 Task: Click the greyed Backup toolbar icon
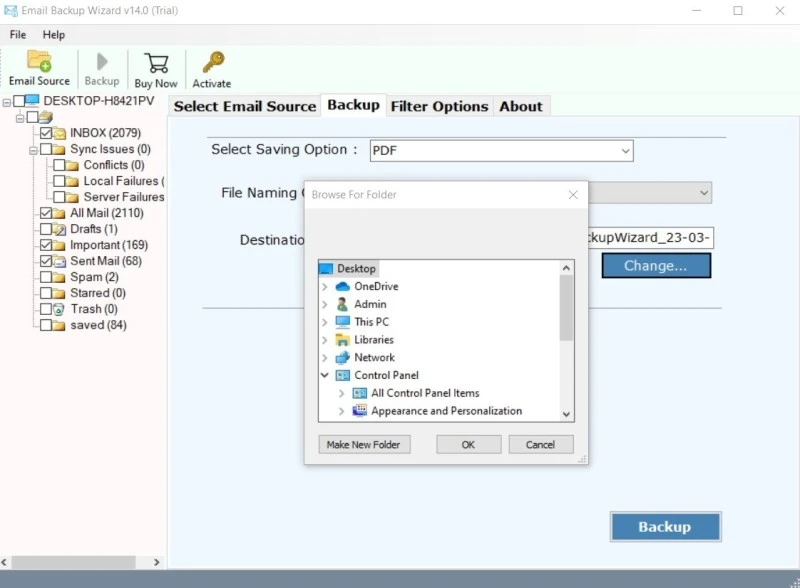tap(101, 64)
